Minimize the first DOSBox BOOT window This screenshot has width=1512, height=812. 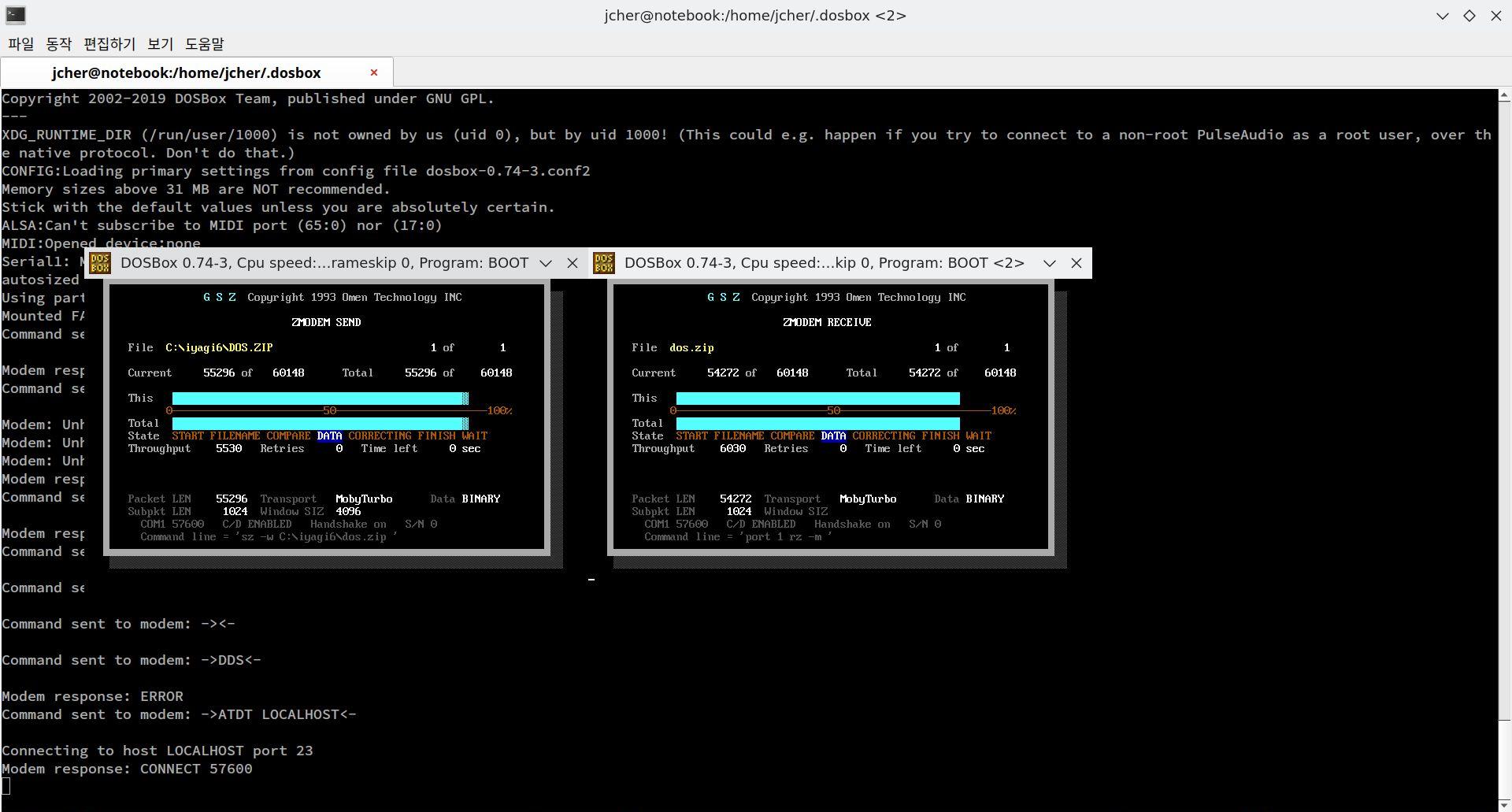[546, 263]
